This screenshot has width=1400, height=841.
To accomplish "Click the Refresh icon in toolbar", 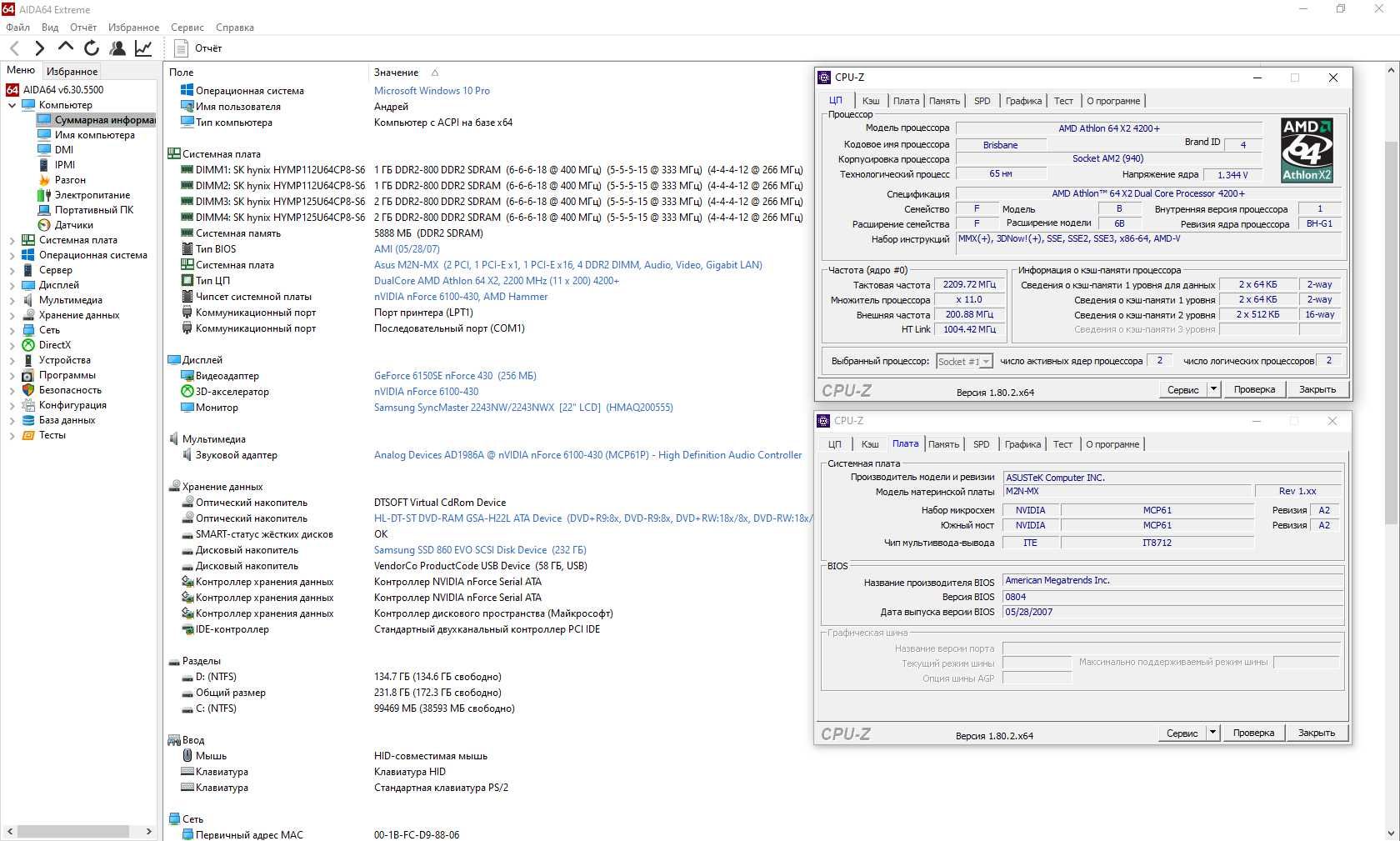I will (92, 48).
